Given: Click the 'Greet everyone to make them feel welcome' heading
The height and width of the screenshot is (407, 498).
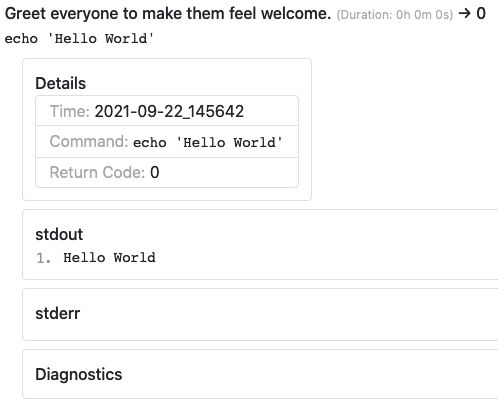Looking at the screenshot, I should [x=168, y=14].
